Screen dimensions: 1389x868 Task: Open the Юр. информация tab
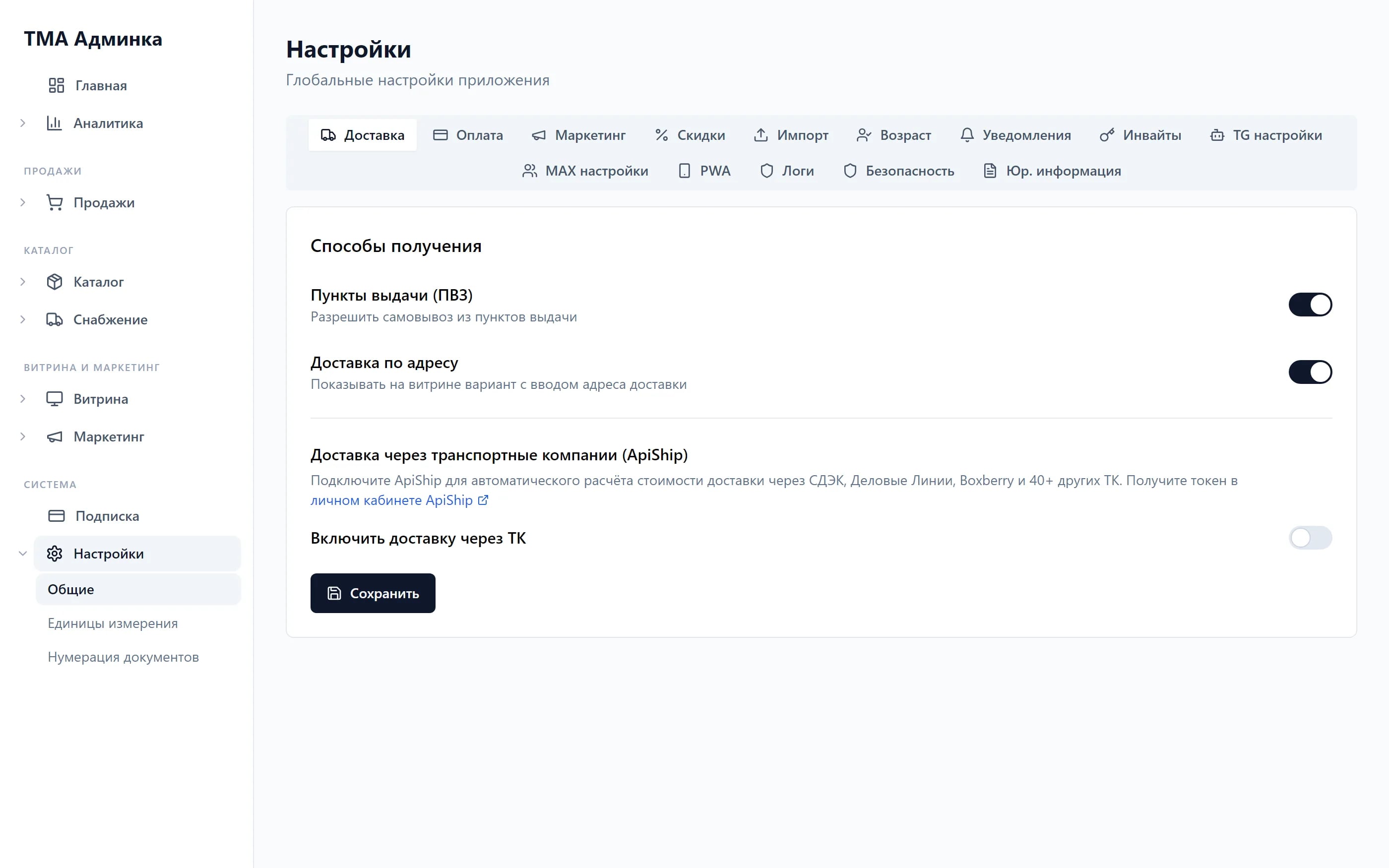(1052, 171)
